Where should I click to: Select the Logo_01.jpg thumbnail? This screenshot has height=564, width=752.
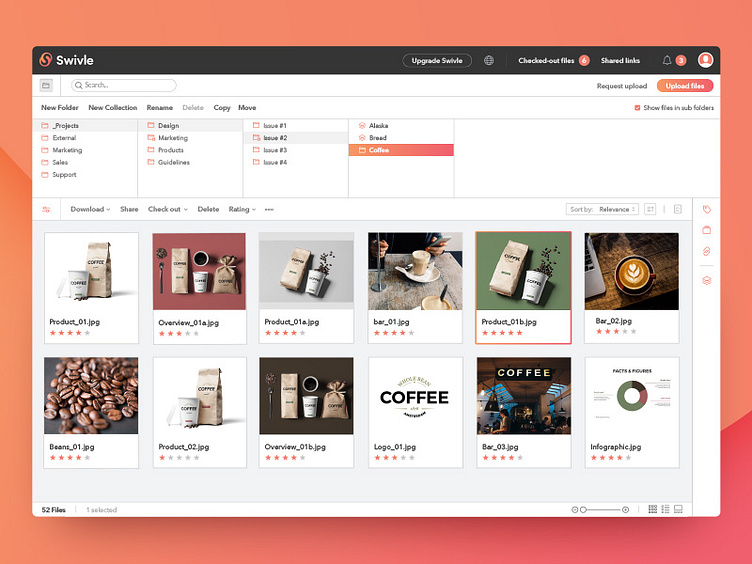(415, 396)
